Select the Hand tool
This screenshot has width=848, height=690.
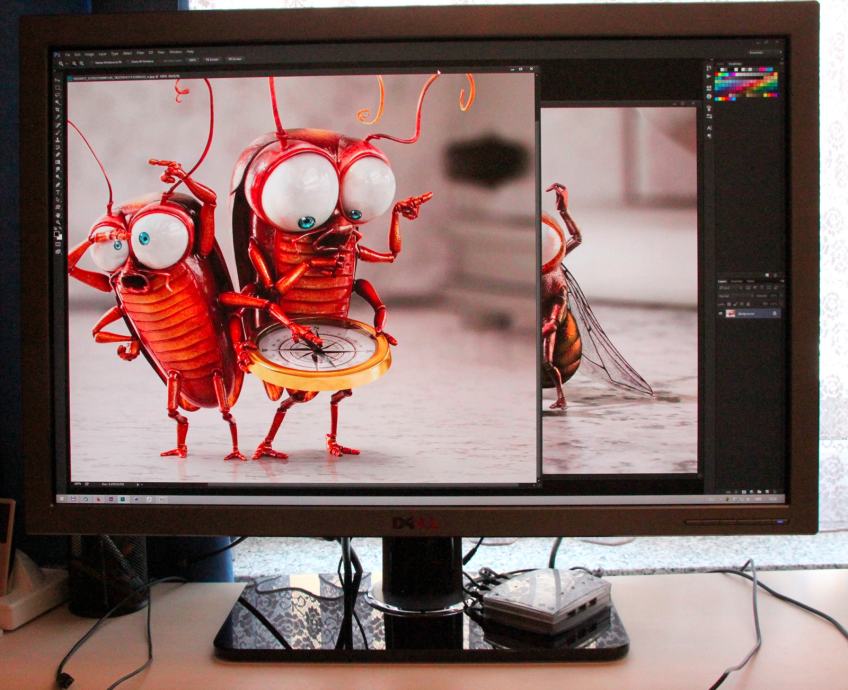point(57,215)
